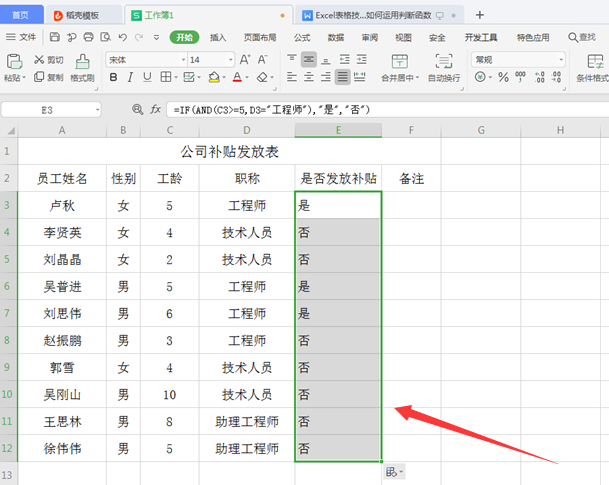This screenshot has width=609, height=485.
Task: Open the 文件 menu
Action: [21, 37]
